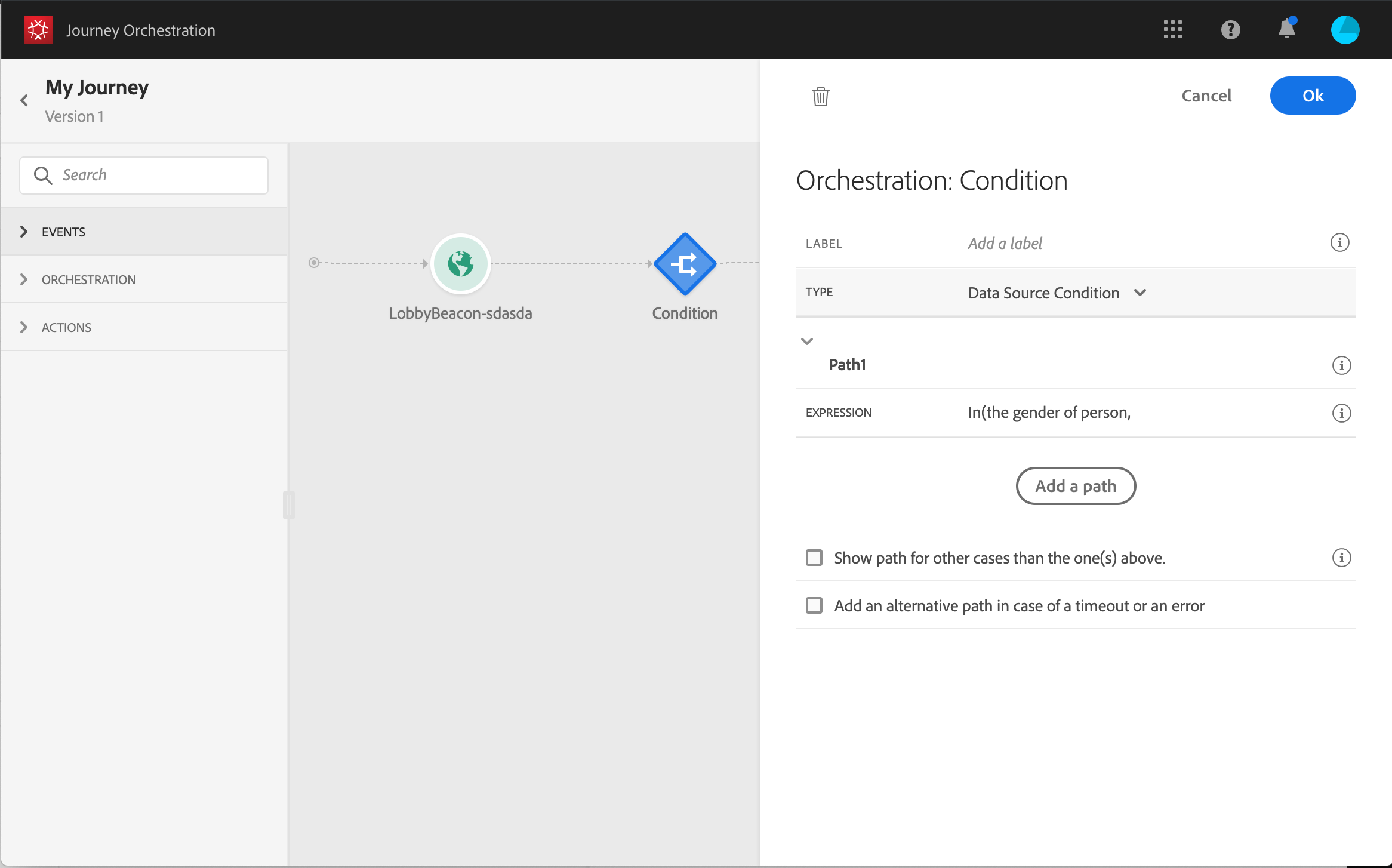Check alternative path for timeout or error

(814, 605)
